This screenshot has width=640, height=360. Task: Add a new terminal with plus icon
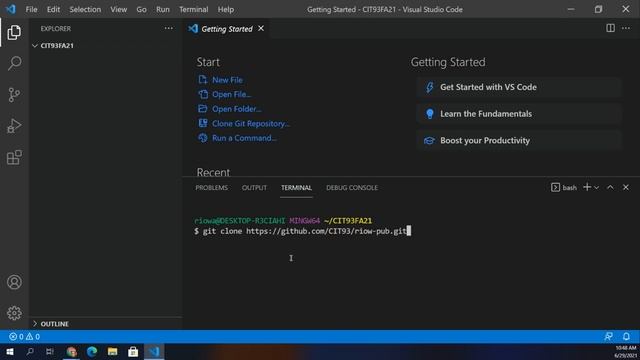pos(587,187)
